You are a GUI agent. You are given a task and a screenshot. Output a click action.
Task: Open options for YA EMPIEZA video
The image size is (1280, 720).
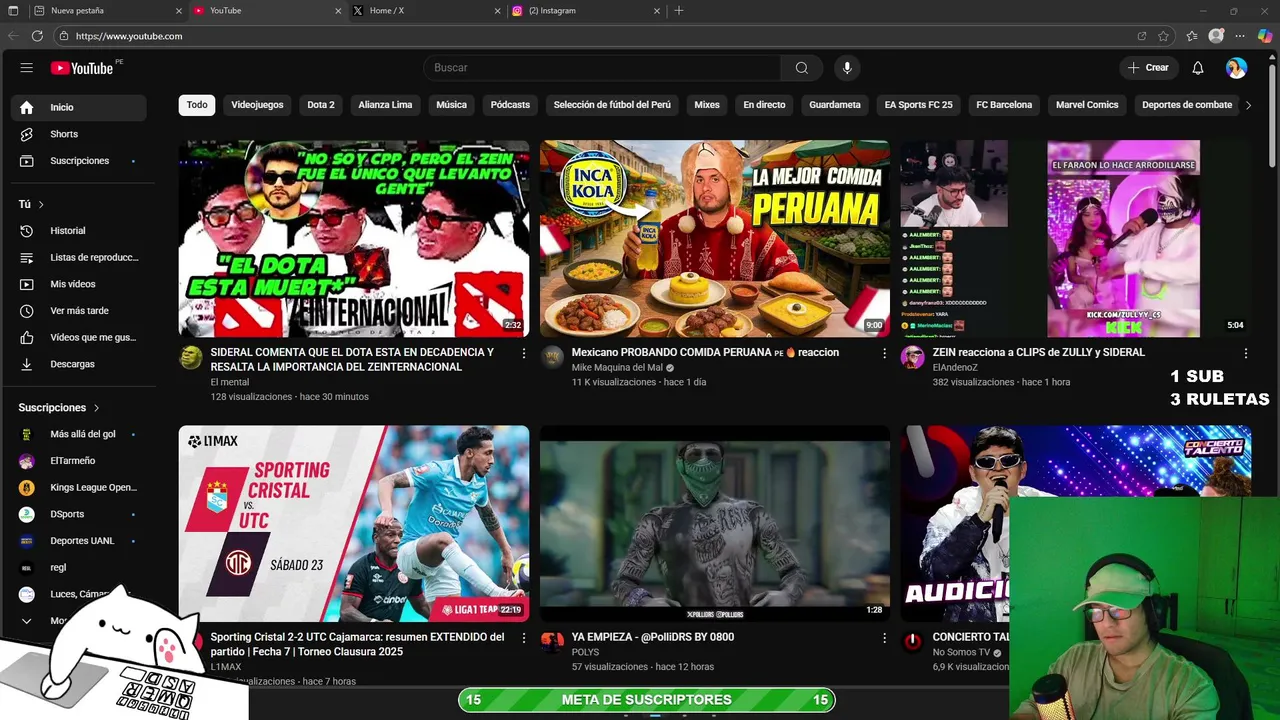(x=884, y=638)
